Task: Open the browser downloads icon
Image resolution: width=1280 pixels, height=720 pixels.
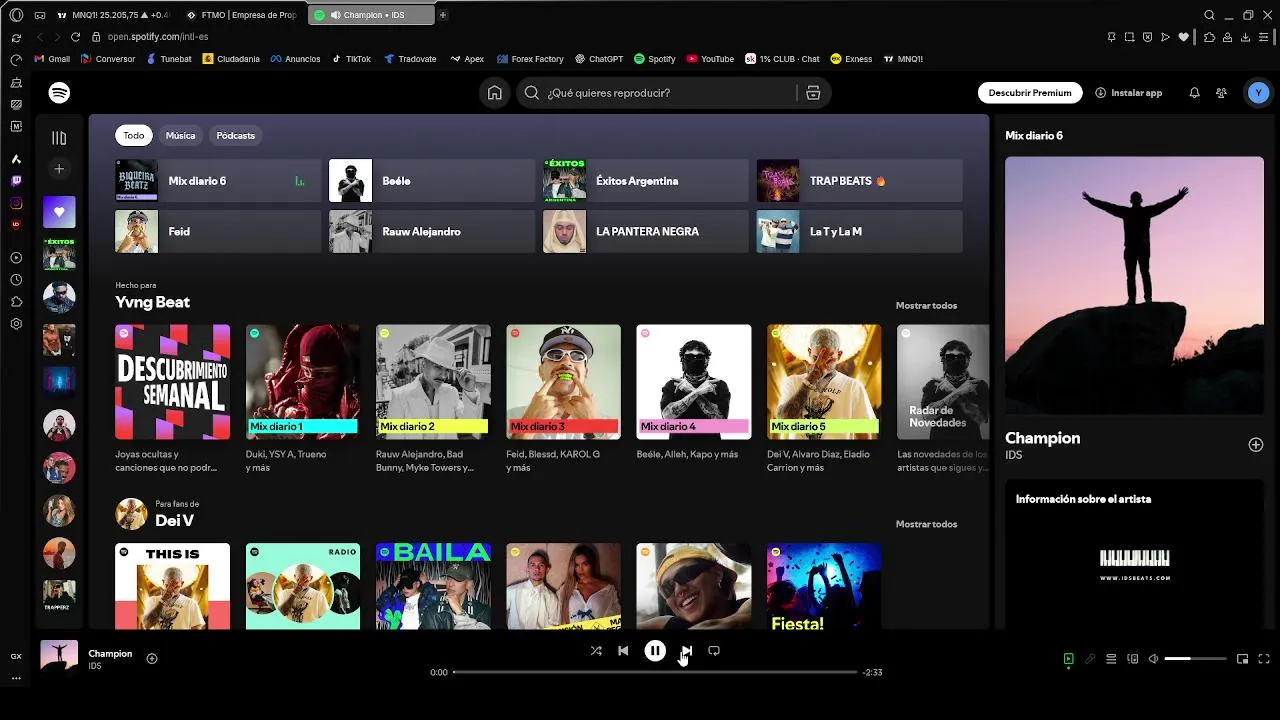Action: (1245, 37)
